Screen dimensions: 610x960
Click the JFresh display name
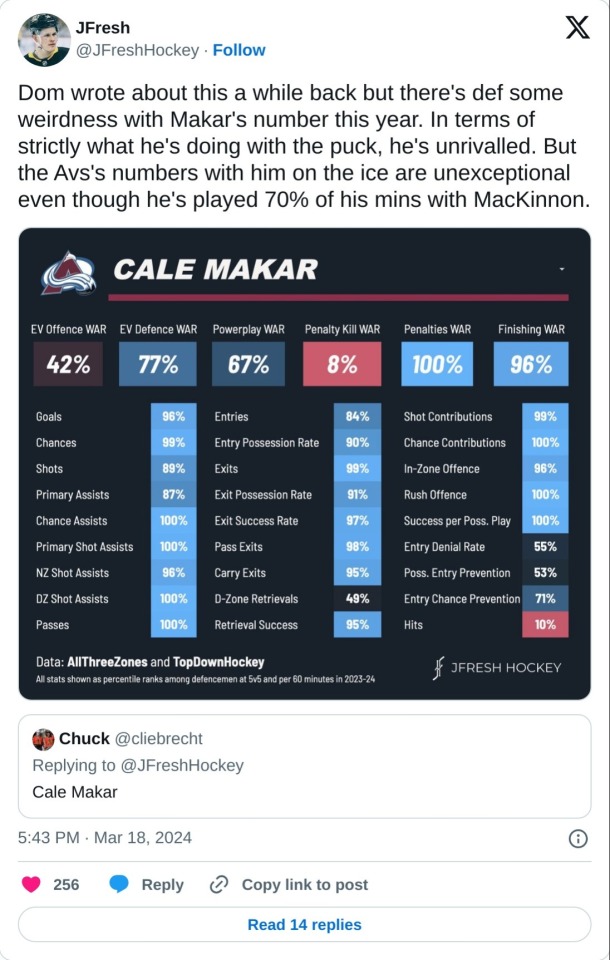(103, 28)
